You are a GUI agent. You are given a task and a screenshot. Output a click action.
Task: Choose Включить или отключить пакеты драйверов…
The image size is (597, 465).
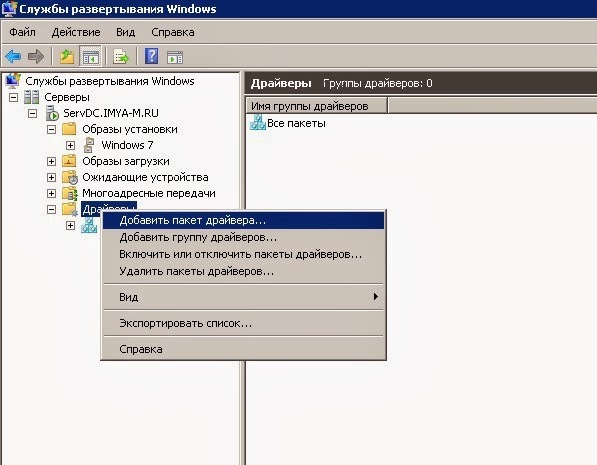tap(244, 254)
